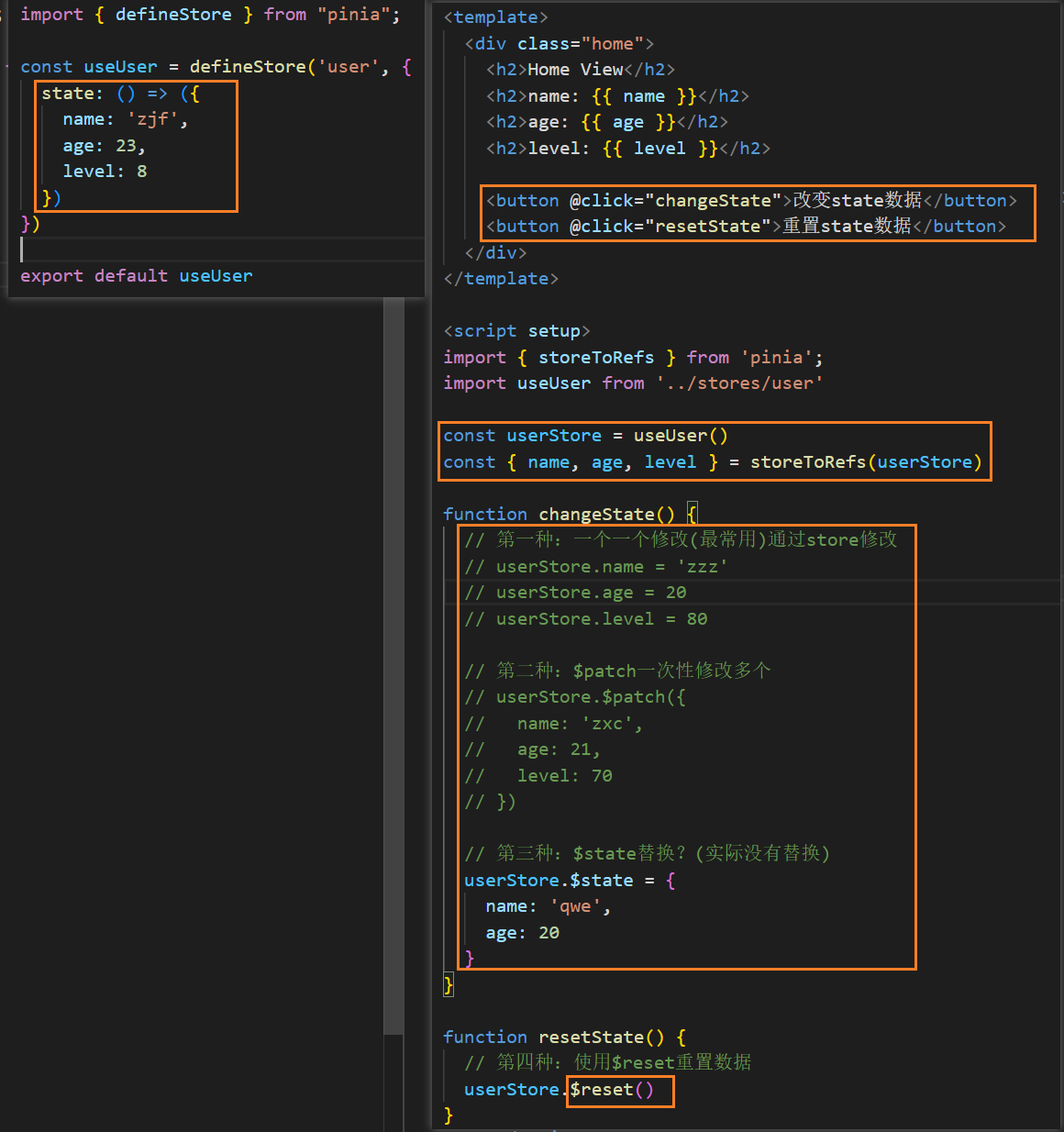This screenshot has width=1064, height=1132.
Task: Click the "state: () => ({" line
Action: pos(120,94)
